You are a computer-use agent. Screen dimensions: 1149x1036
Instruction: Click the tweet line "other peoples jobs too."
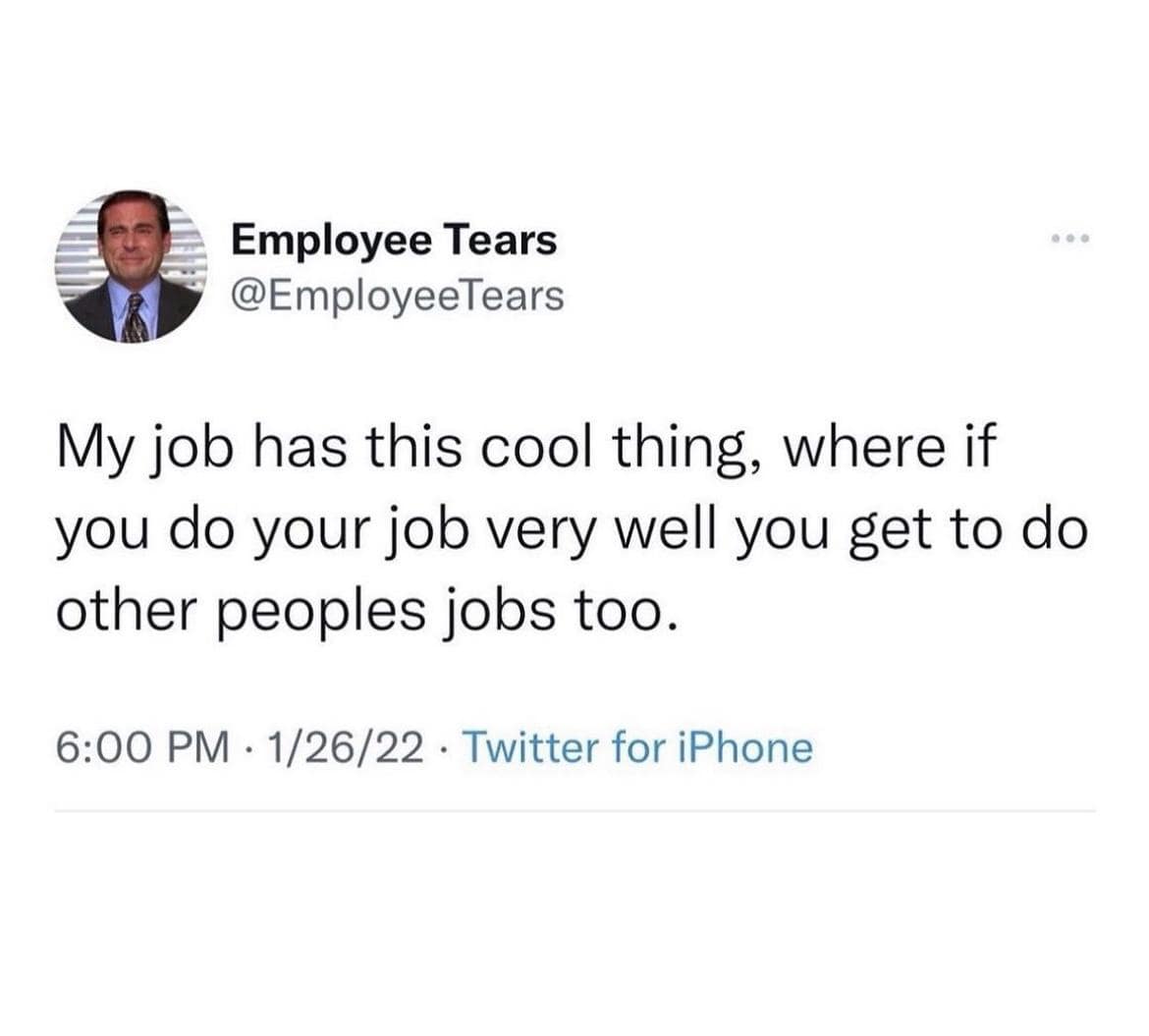click(x=366, y=609)
